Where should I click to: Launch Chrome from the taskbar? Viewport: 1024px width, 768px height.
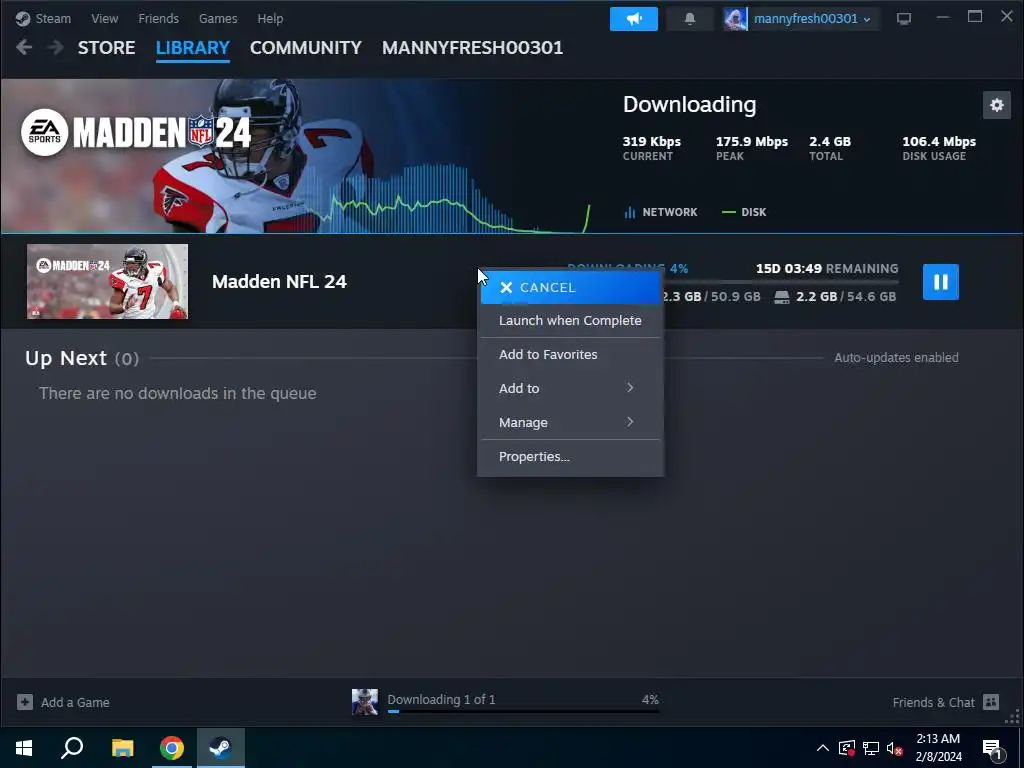coord(172,748)
